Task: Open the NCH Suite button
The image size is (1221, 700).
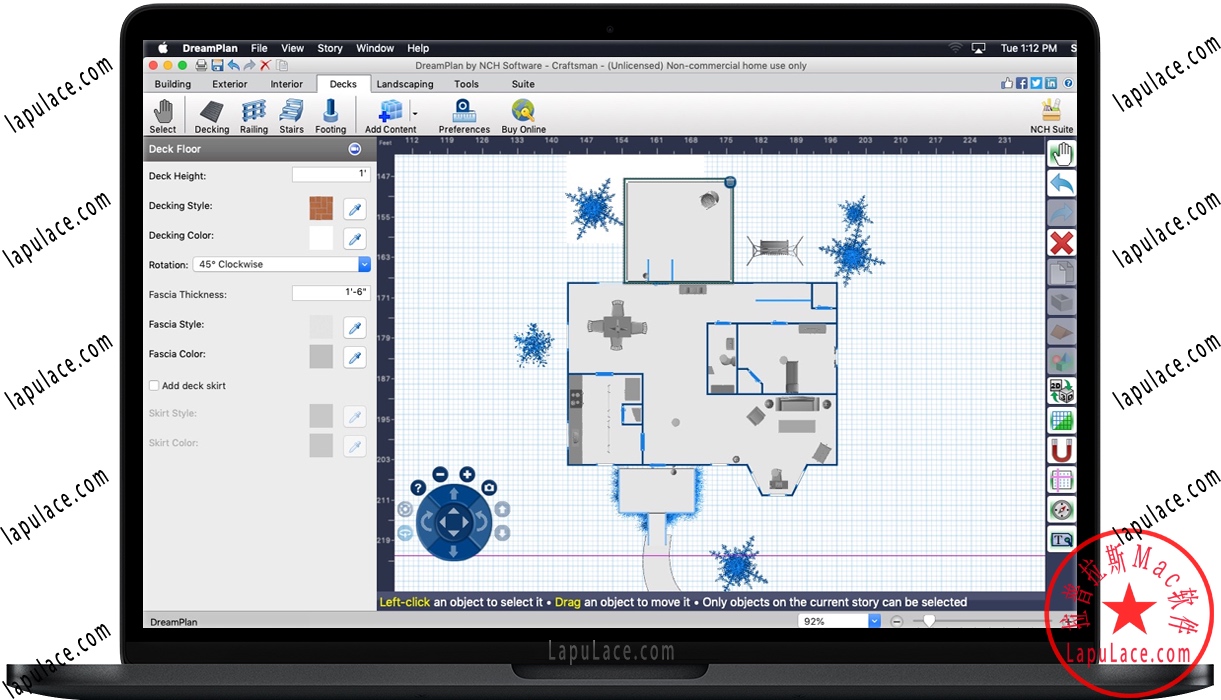Action: (1051, 116)
